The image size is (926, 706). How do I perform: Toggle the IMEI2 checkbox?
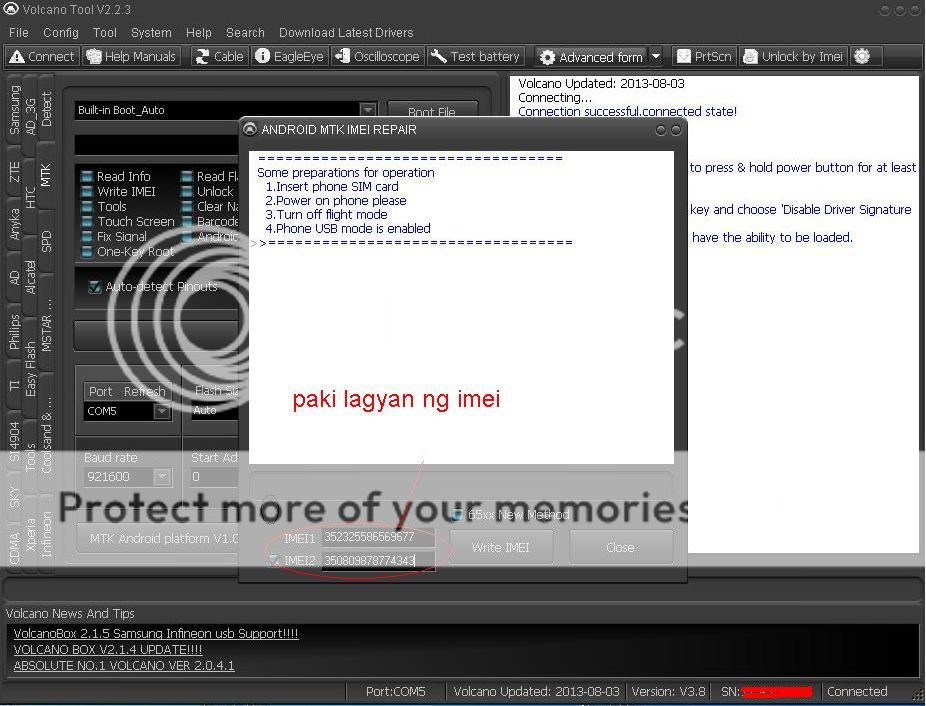tap(274, 561)
